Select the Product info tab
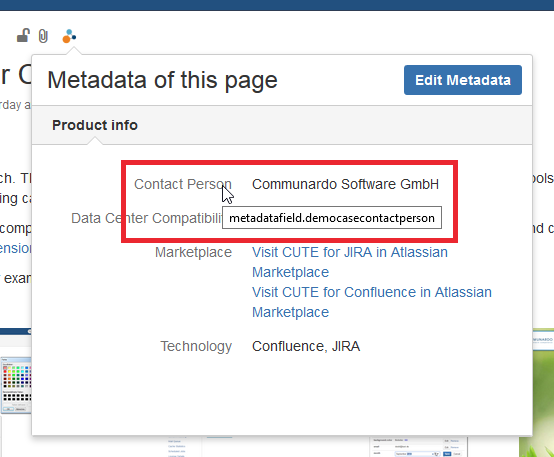554x457 pixels. [95, 125]
